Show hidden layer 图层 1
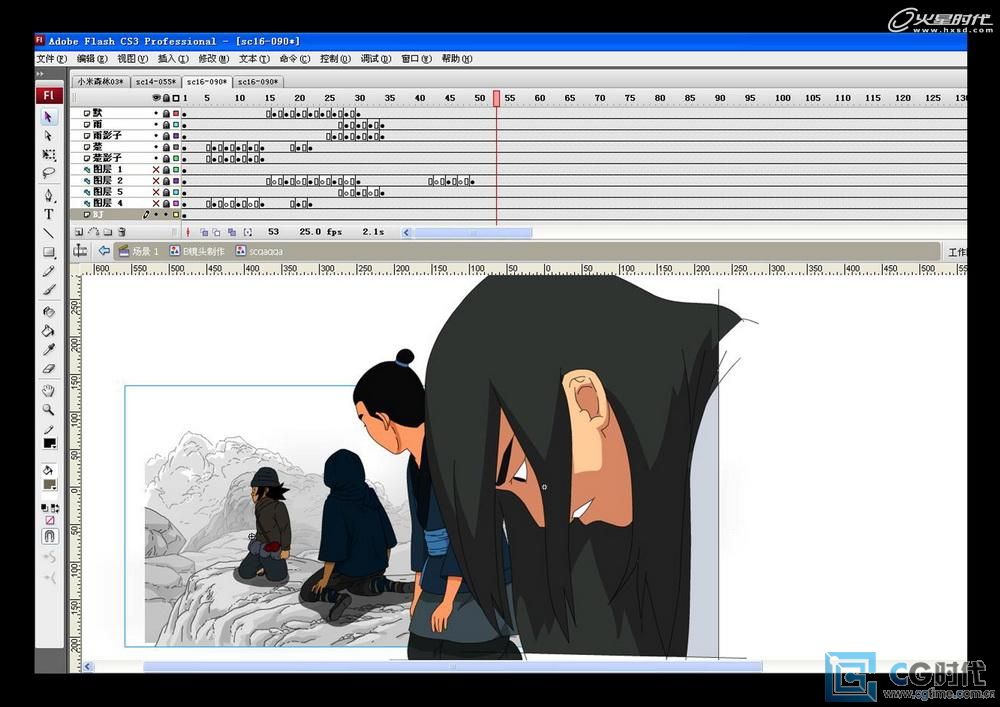The height and width of the screenshot is (707, 1000). [156, 170]
